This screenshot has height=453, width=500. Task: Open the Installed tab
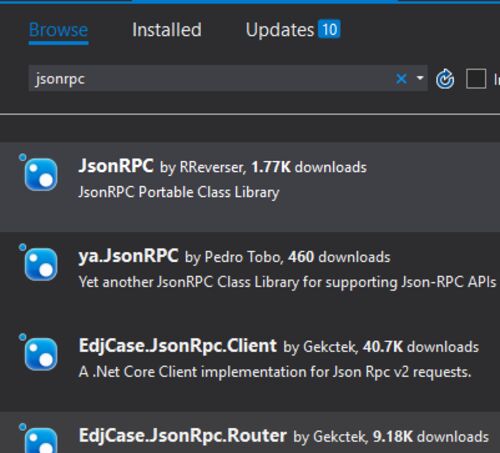pos(167,30)
